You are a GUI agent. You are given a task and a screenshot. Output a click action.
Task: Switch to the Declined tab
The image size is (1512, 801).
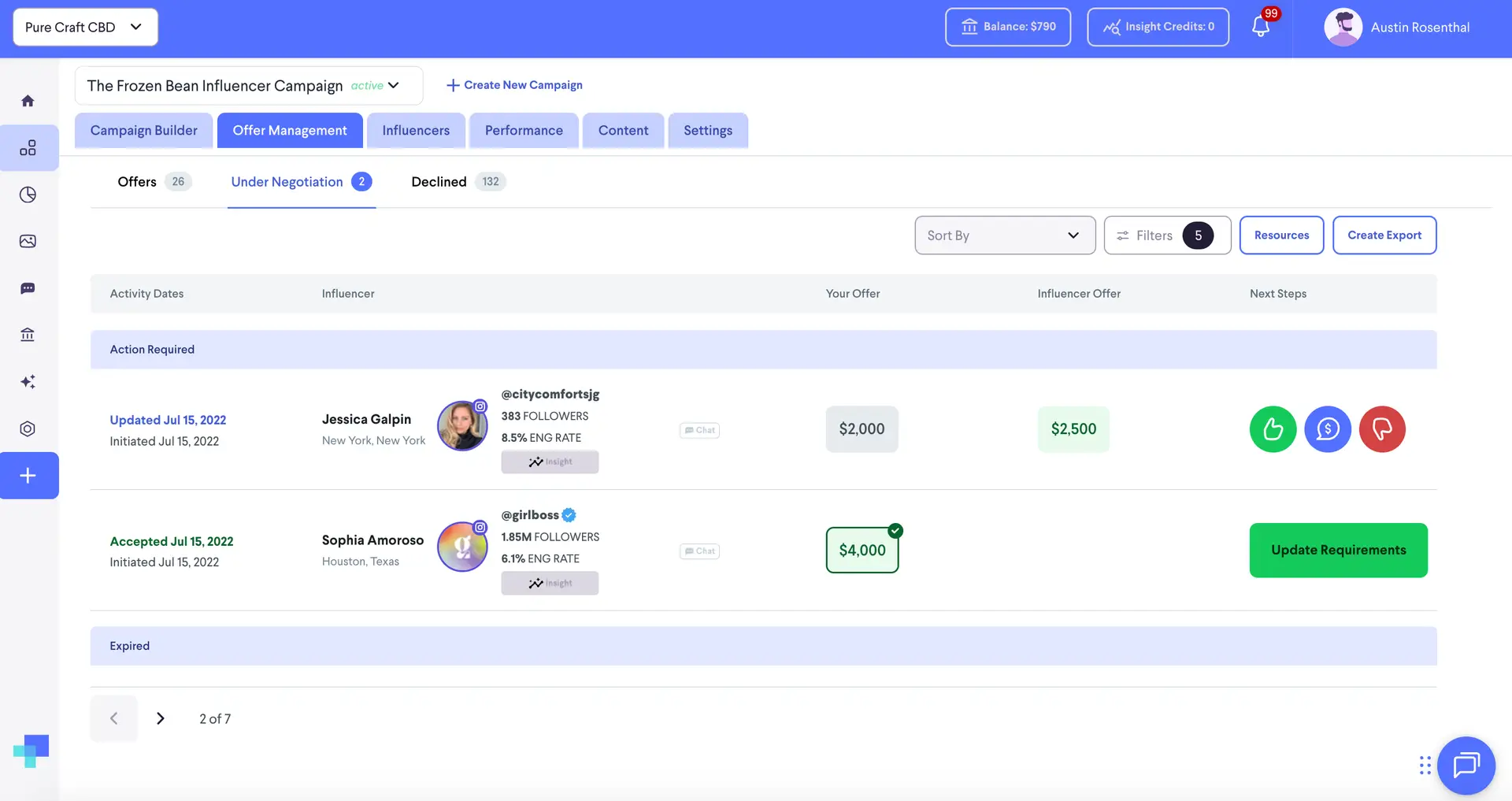tap(439, 181)
